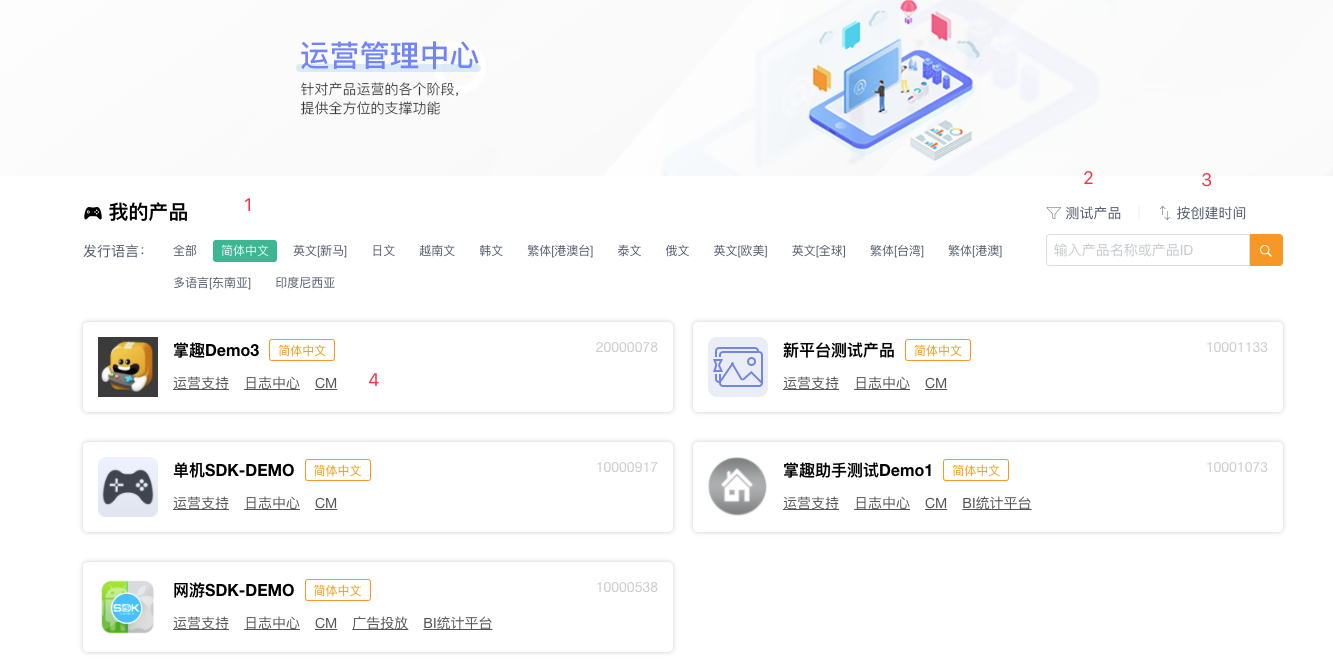Open 运营支持 for 掌趣Demo3
The height and width of the screenshot is (664, 1333).
201,383
